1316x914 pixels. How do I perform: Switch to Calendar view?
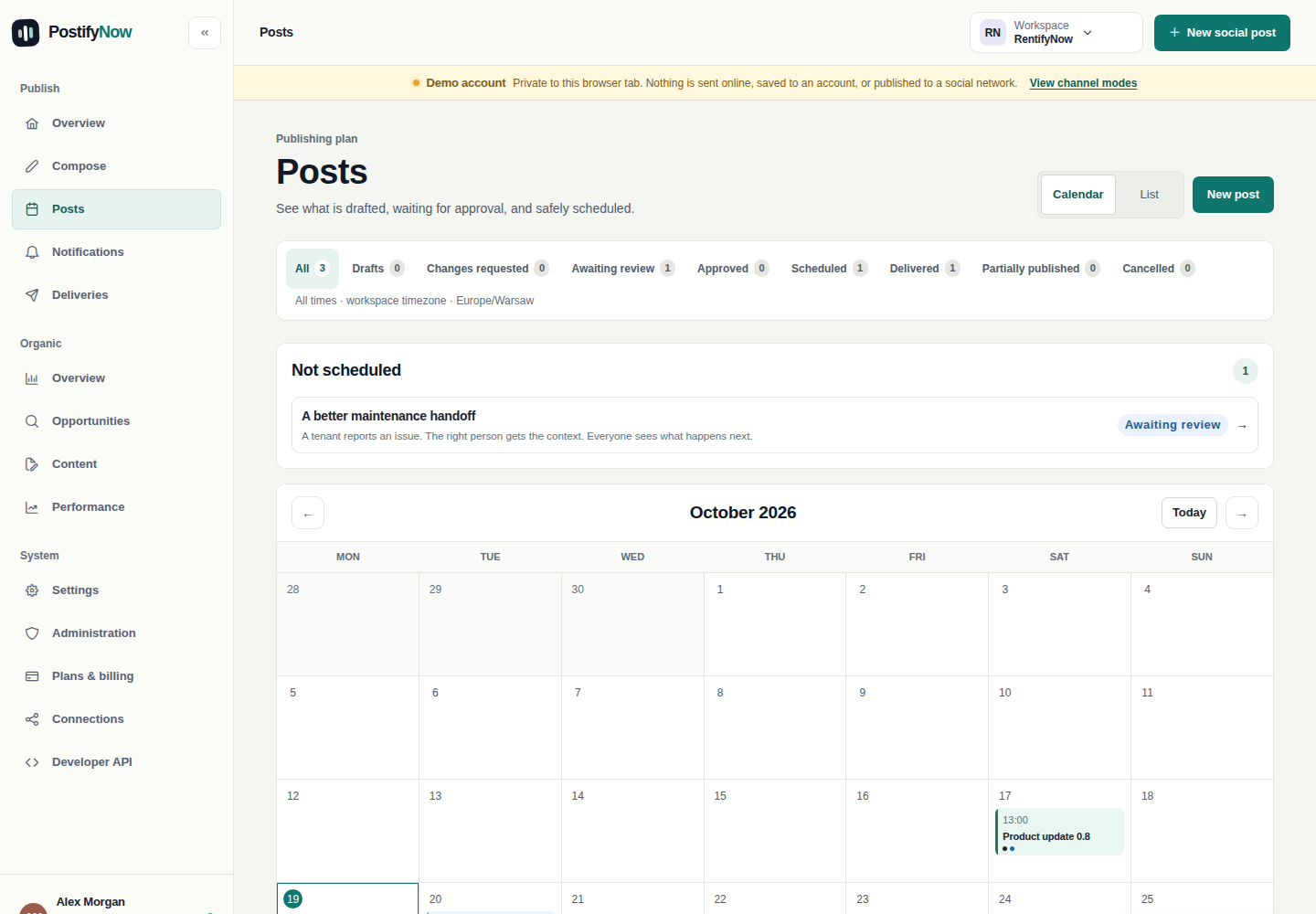pos(1078,195)
